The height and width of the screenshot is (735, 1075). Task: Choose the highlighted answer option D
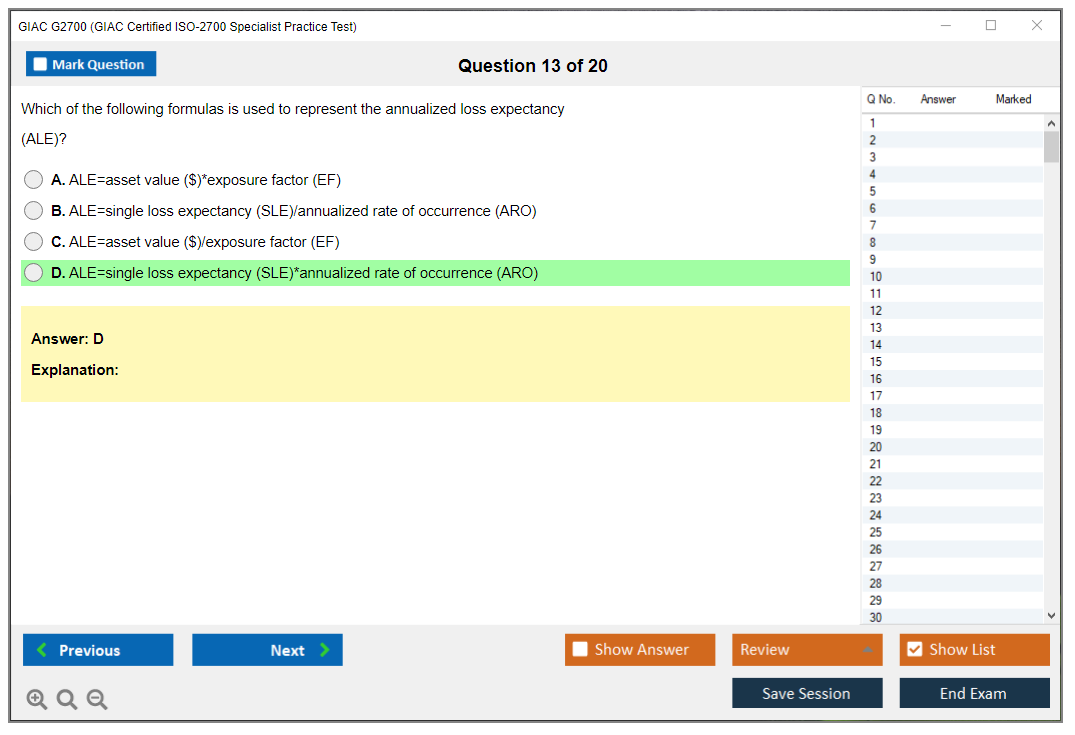(x=33, y=272)
